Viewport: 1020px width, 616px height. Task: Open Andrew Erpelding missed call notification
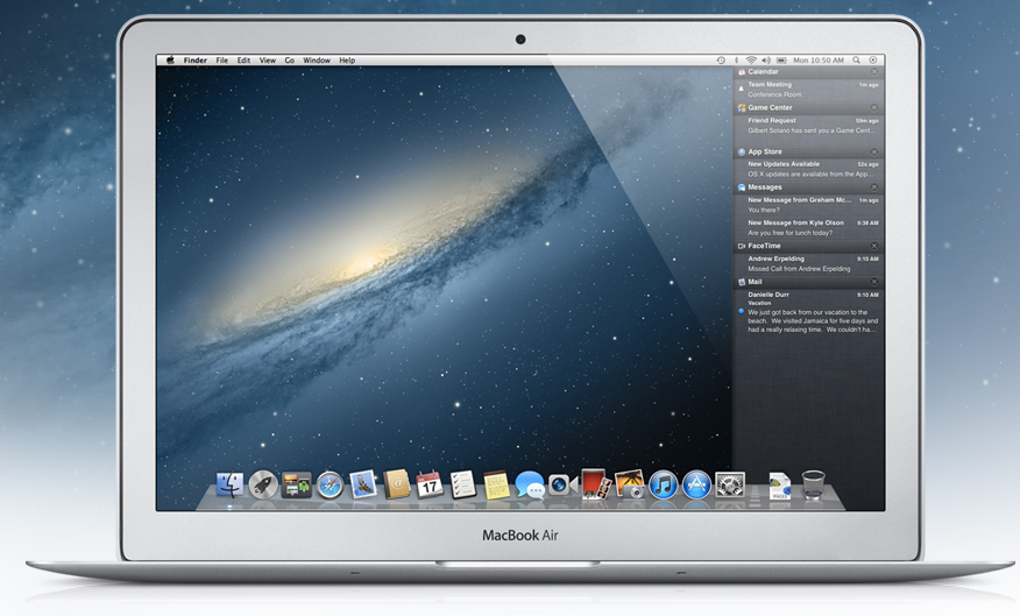pos(809,263)
